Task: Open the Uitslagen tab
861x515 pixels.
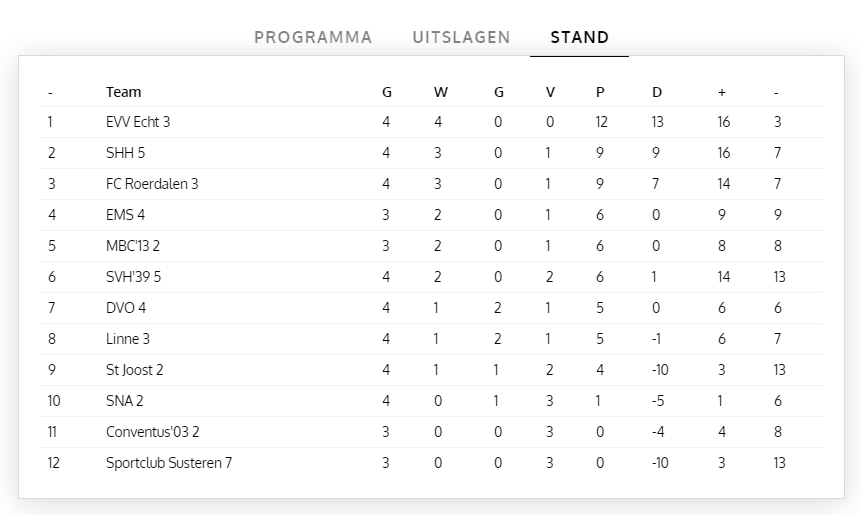Action: (461, 38)
